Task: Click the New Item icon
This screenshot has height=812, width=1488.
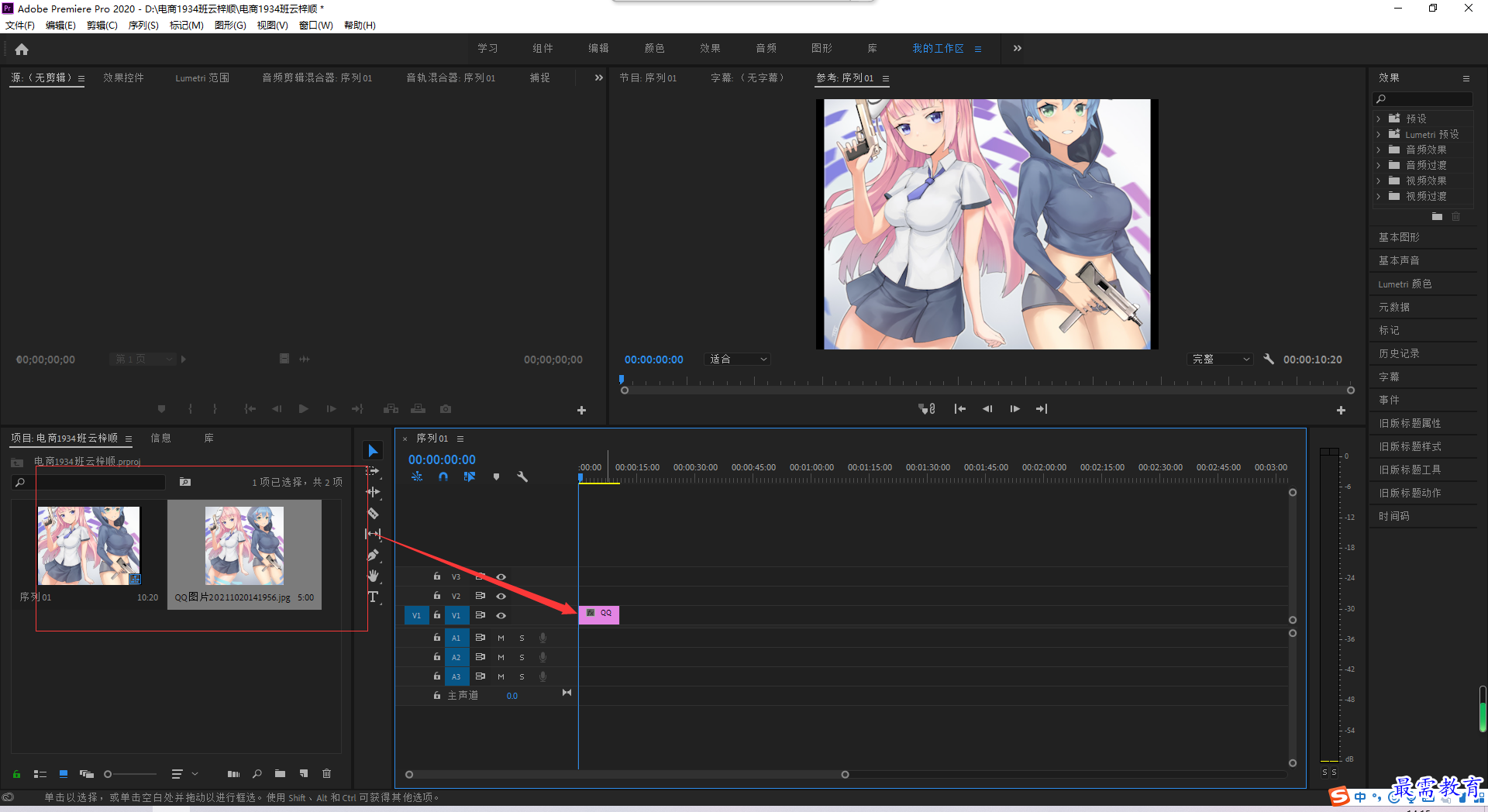Action: tap(304, 773)
